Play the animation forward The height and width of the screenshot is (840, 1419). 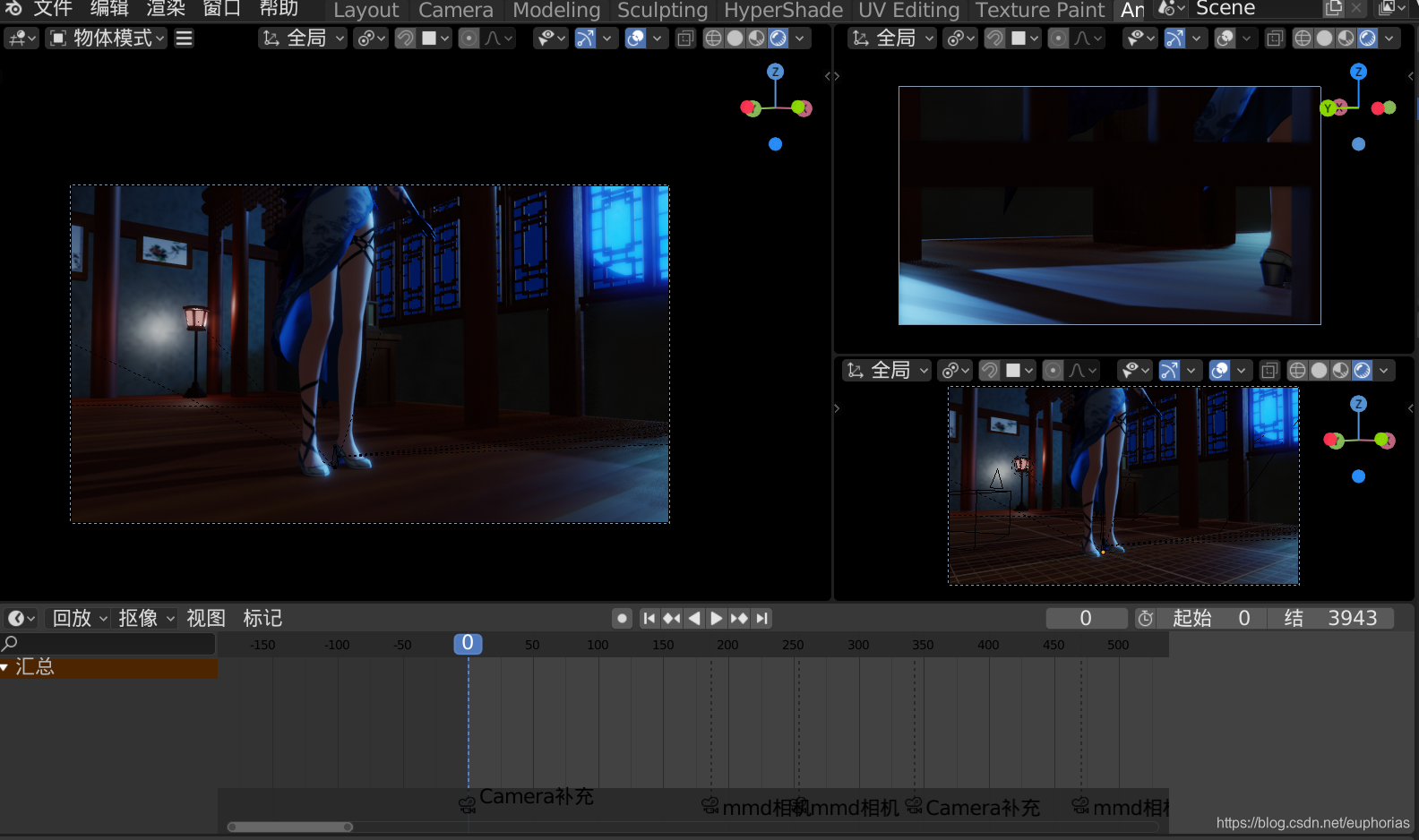(717, 619)
